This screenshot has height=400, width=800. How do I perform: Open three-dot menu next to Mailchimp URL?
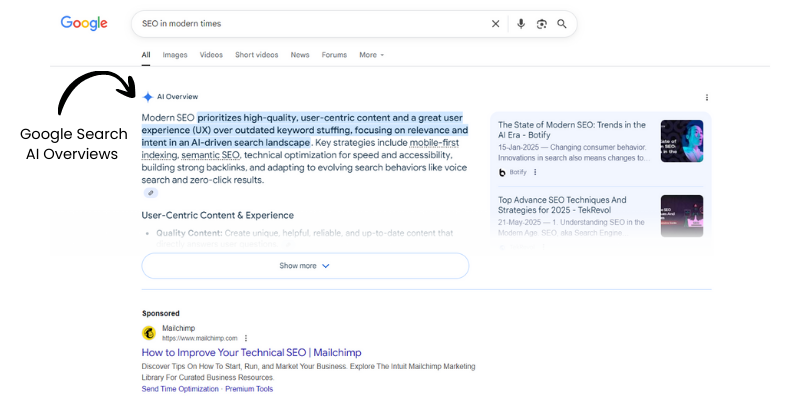coord(245,338)
